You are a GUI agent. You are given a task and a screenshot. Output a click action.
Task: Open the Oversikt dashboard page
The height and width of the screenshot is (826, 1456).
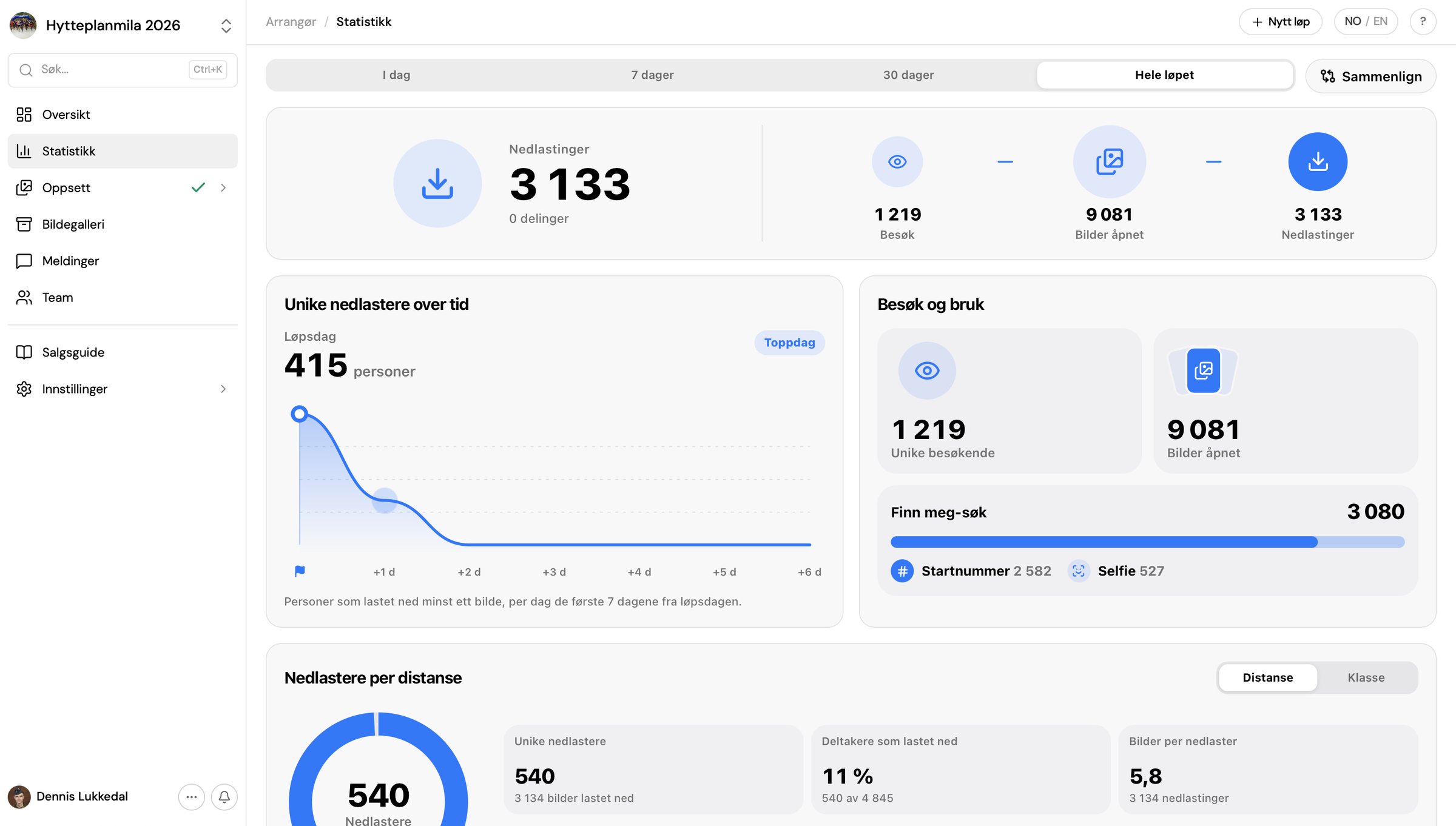[x=123, y=115]
